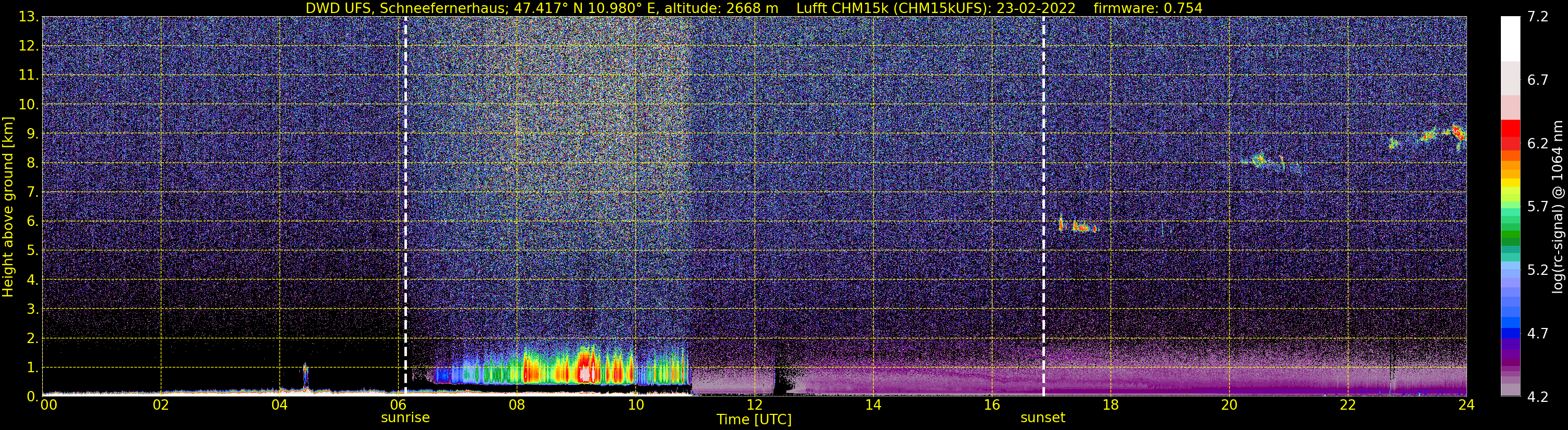Click the 'Height above ground [km]' axis label

(8, 207)
